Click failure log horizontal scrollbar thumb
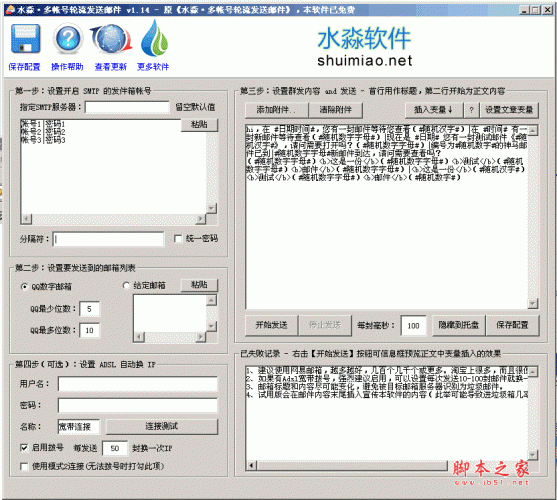 pyautogui.click(x=352, y=465)
